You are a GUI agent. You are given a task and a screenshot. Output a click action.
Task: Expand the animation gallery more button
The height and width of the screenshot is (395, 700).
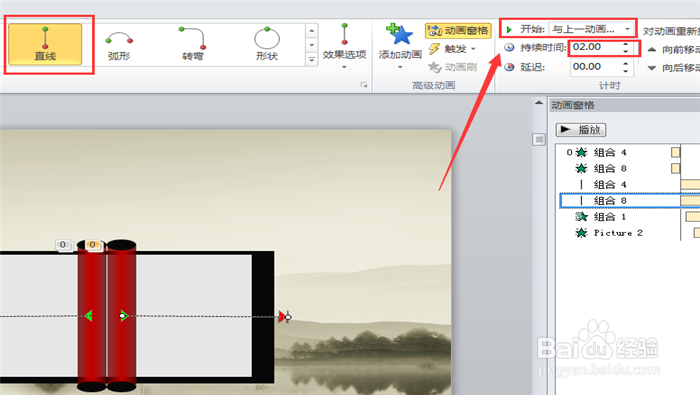312,59
